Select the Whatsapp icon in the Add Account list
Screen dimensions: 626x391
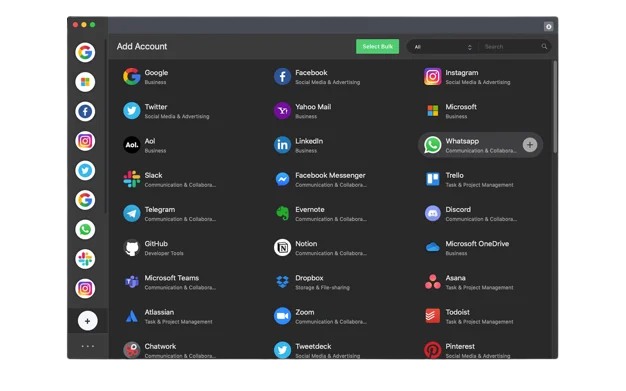pyautogui.click(x=432, y=145)
